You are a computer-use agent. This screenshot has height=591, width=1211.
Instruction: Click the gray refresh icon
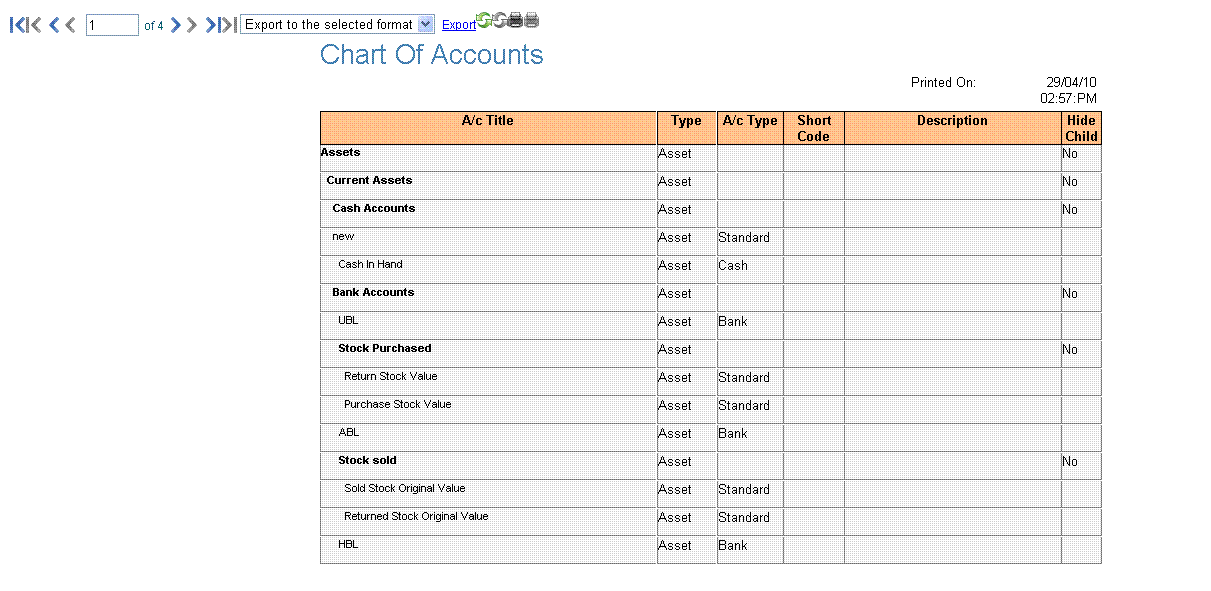499,20
